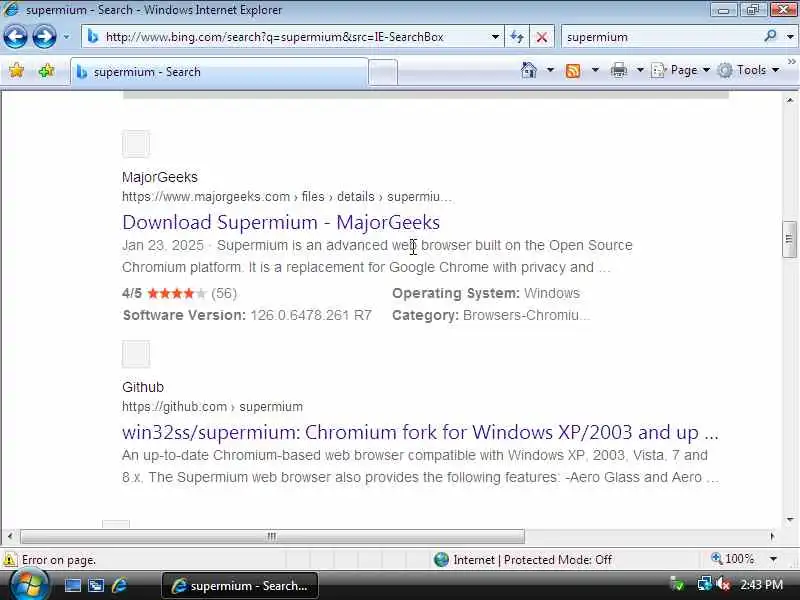Expand the Feeds dropdown arrow

pos(595,70)
